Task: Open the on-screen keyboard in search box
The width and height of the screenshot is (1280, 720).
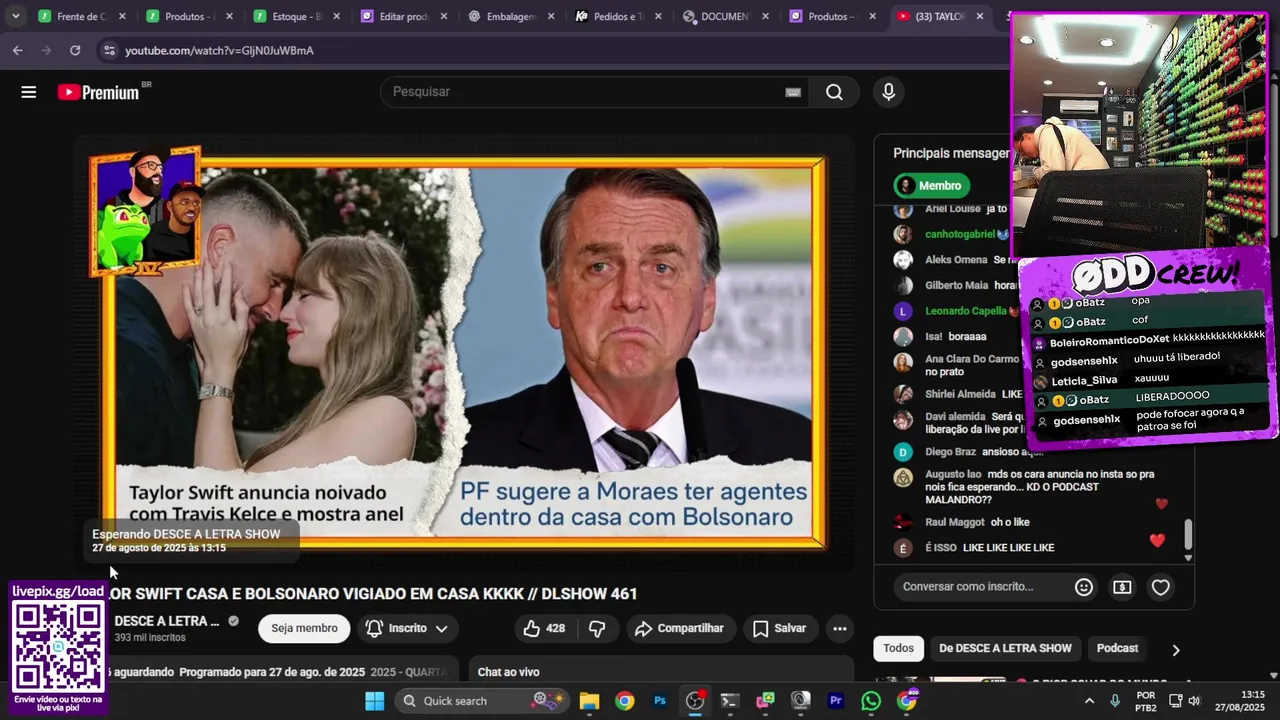Action: click(792, 92)
